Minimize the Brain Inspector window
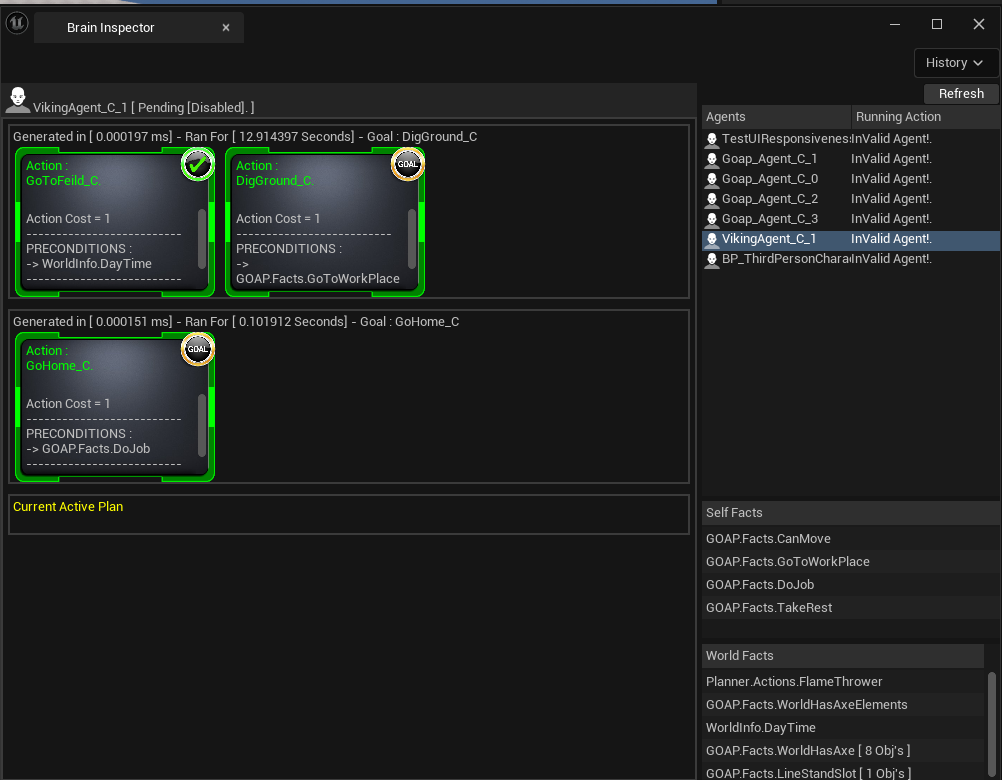The height and width of the screenshot is (780, 1002). click(x=895, y=24)
